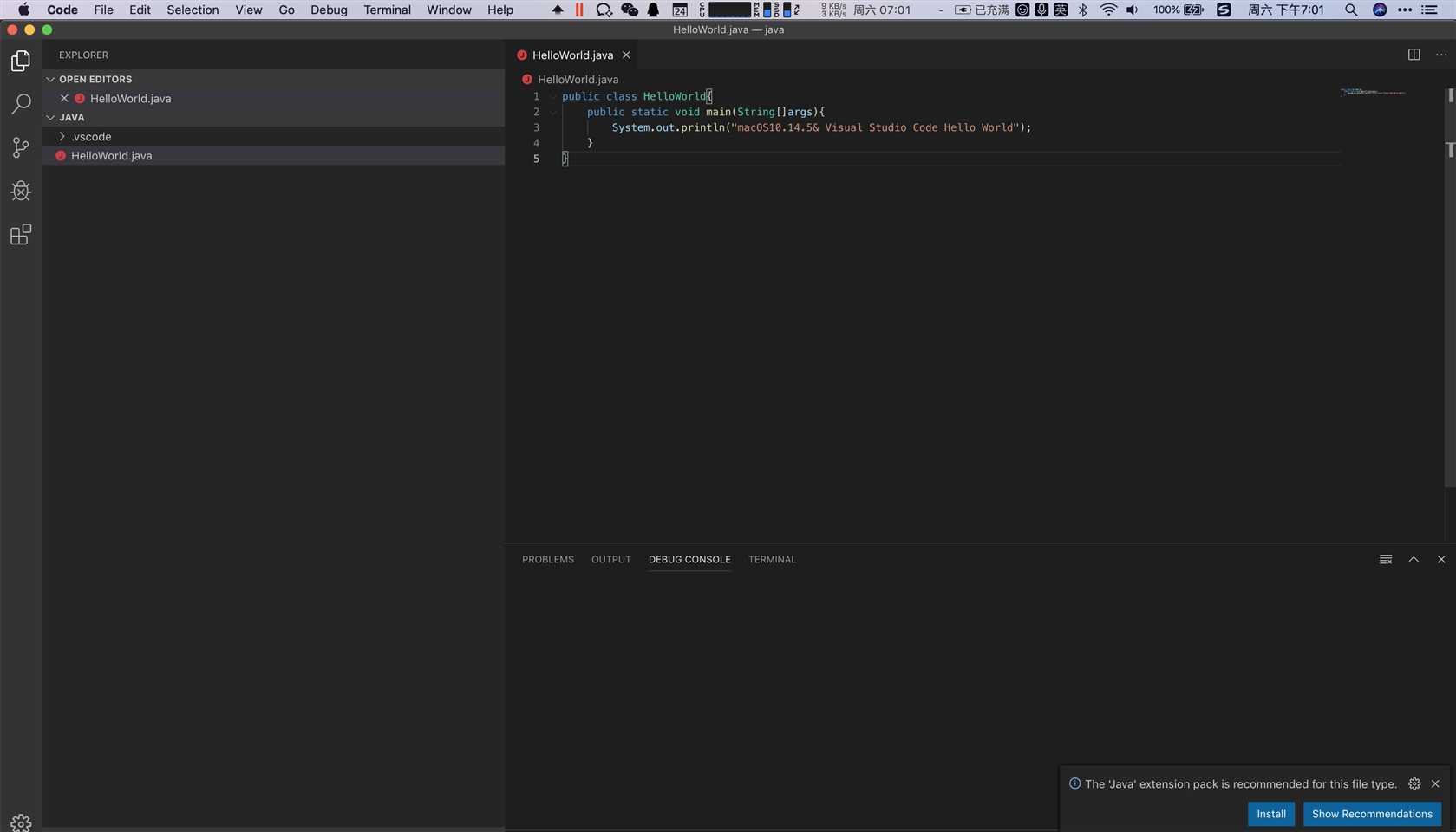Place cursor on the println code line

point(821,127)
